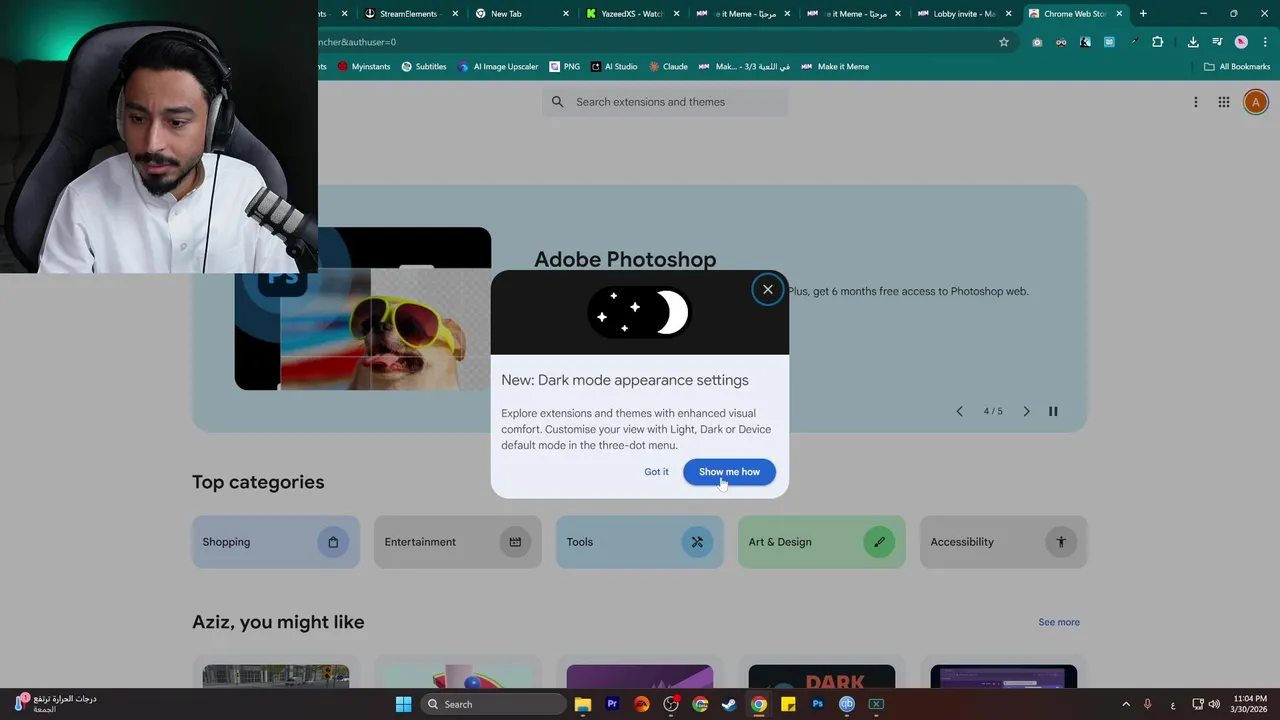Open the Photoshop dog promo image
1280x720 pixels.
[363, 309]
